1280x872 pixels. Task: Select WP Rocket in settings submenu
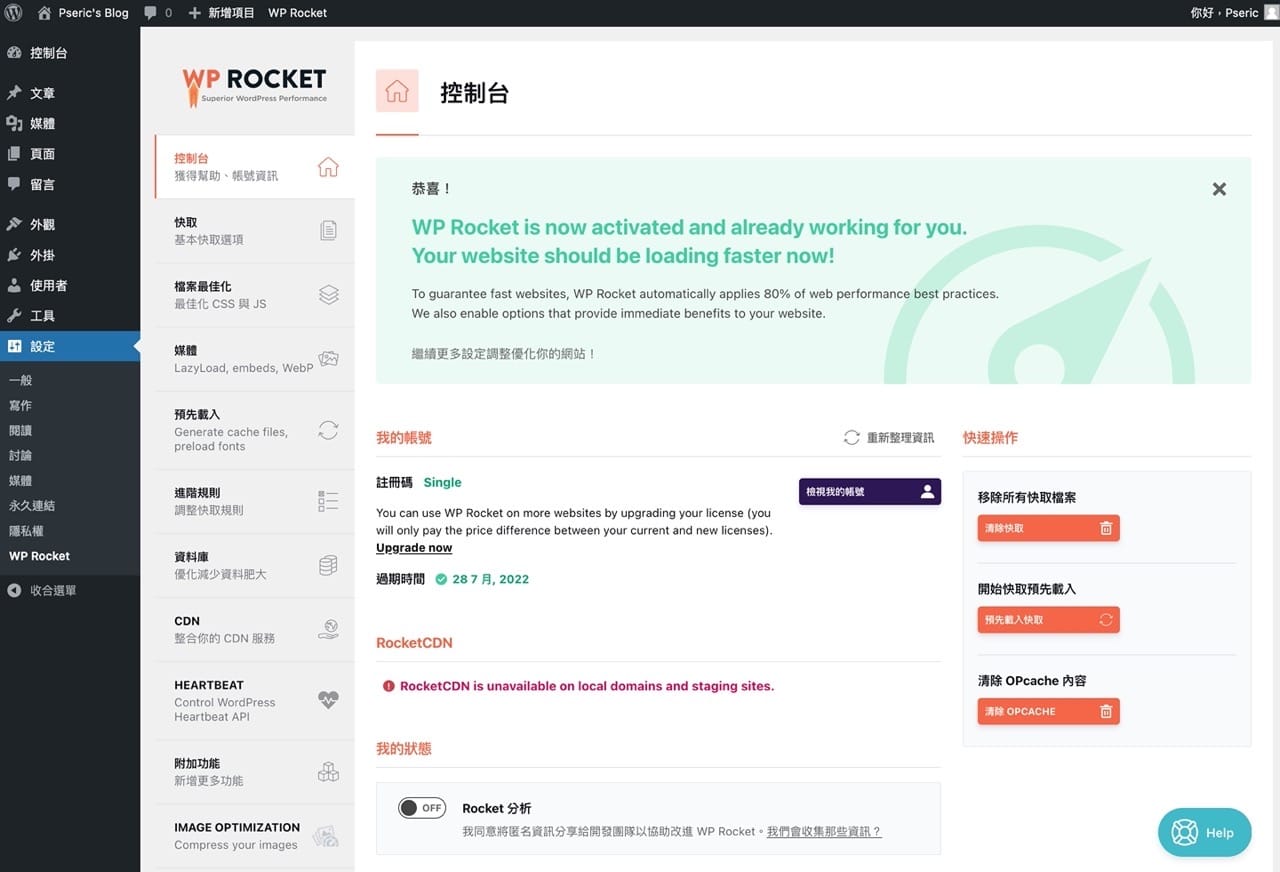pyautogui.click(x=40, y=556)
